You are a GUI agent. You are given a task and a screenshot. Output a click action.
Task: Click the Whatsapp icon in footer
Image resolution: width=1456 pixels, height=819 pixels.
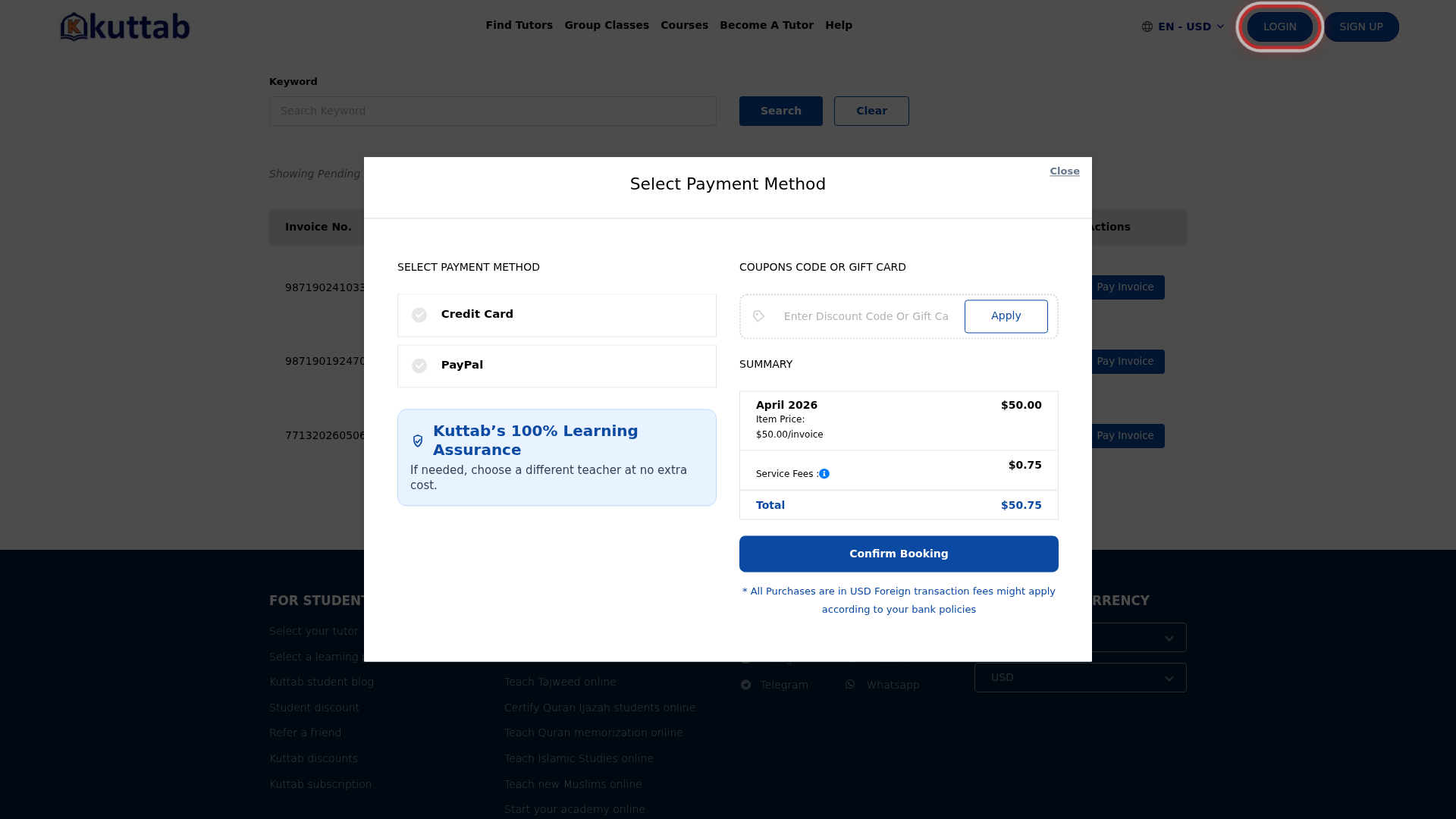(x=850, y=685)
